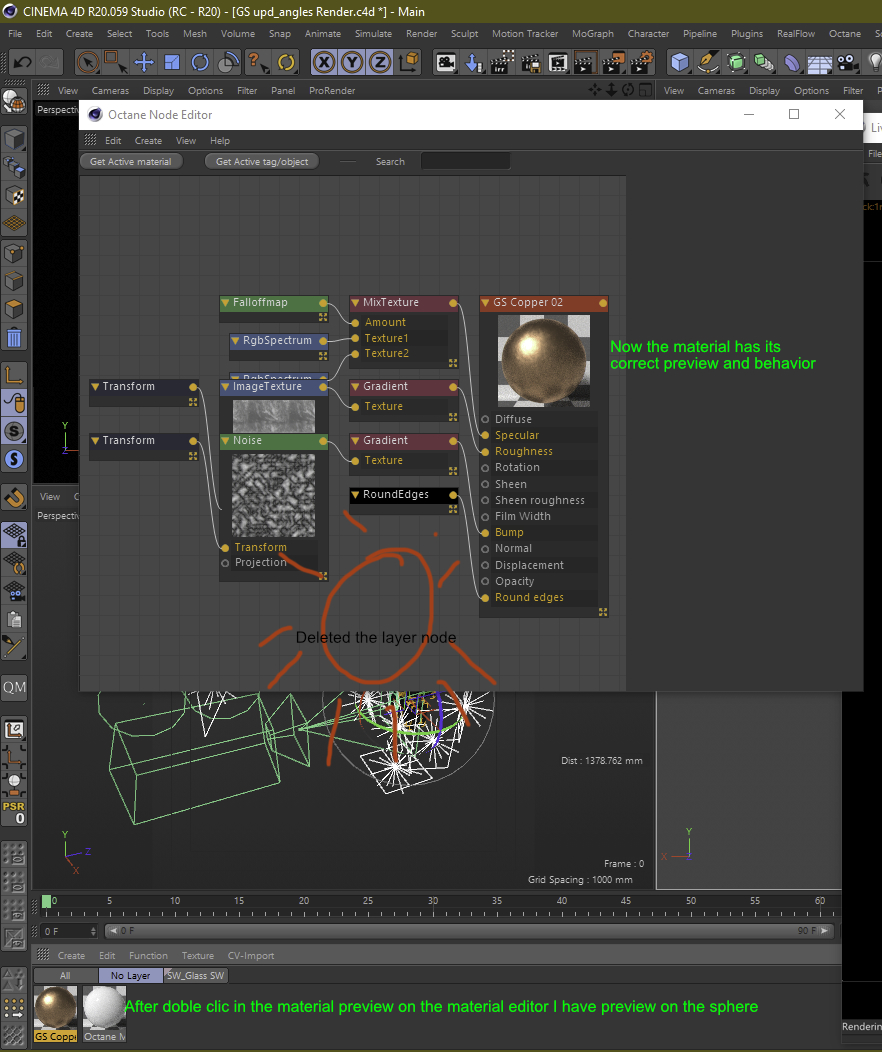Open the Create menu in Node Editor

coord(148,141)
